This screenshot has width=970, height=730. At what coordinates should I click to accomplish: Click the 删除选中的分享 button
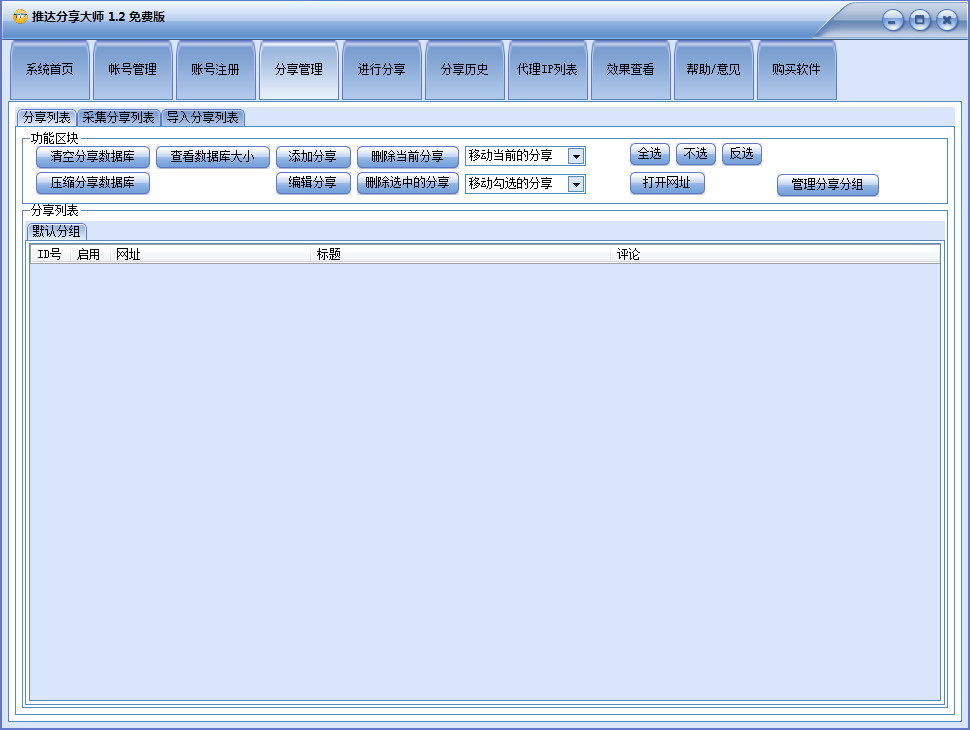(408, 183)
